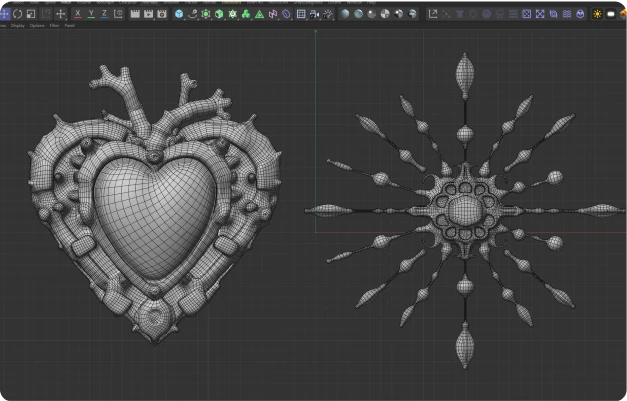The height and width of the screenshot is (401, 627).
Task: Open the solid green cube generator menu
Action: (219, 14)
